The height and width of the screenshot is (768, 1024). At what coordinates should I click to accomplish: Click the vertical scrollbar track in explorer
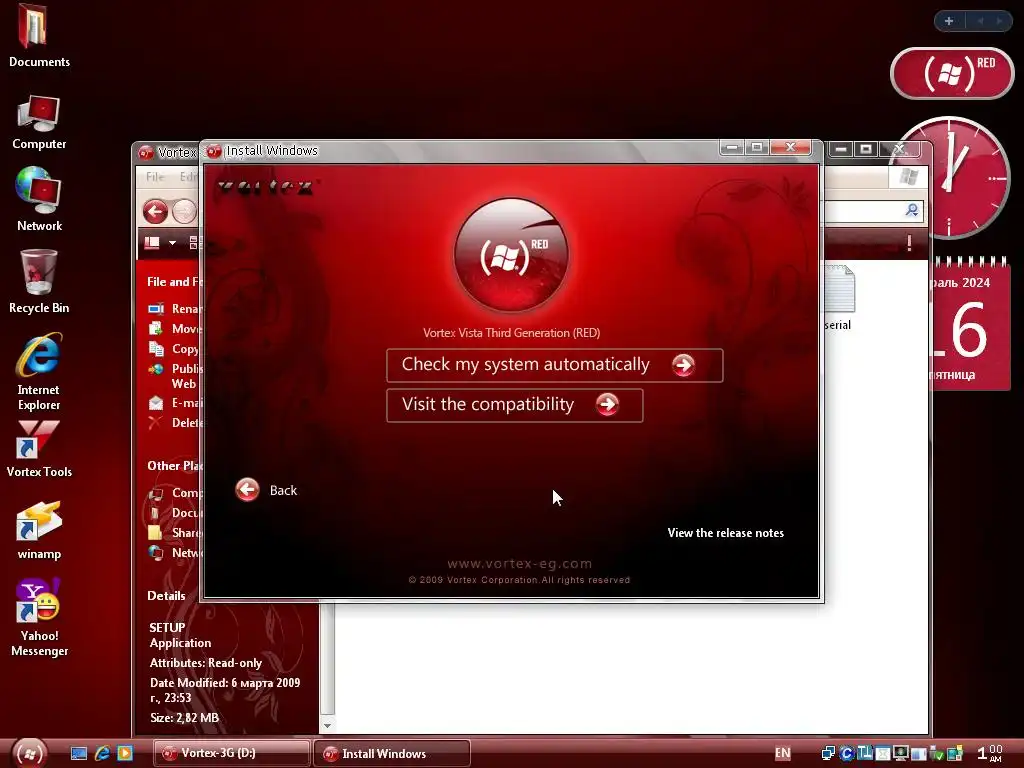[x=327, y=660]
